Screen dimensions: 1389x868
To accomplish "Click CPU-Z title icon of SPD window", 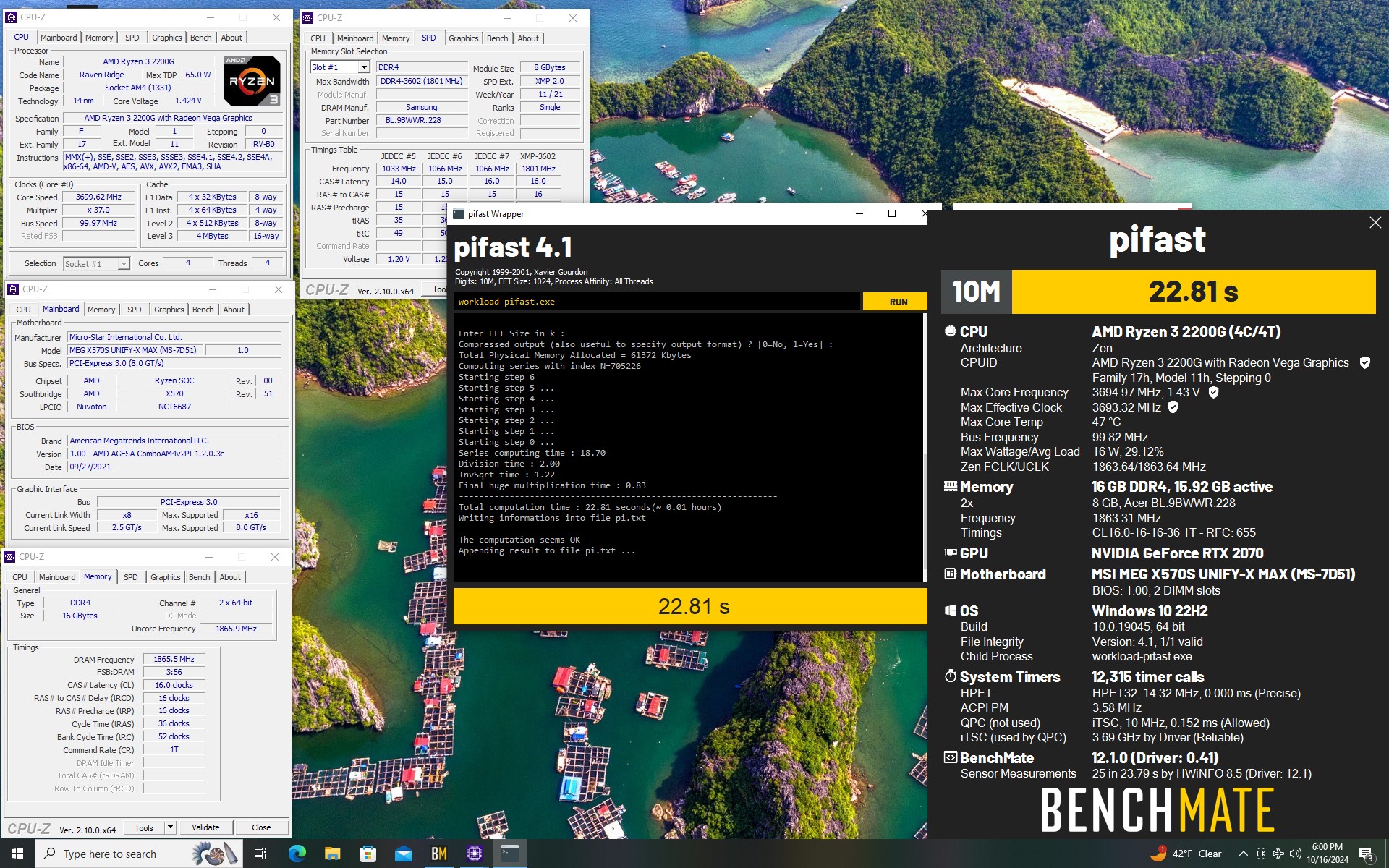I will pyautogui.click(x=307, y=17).
